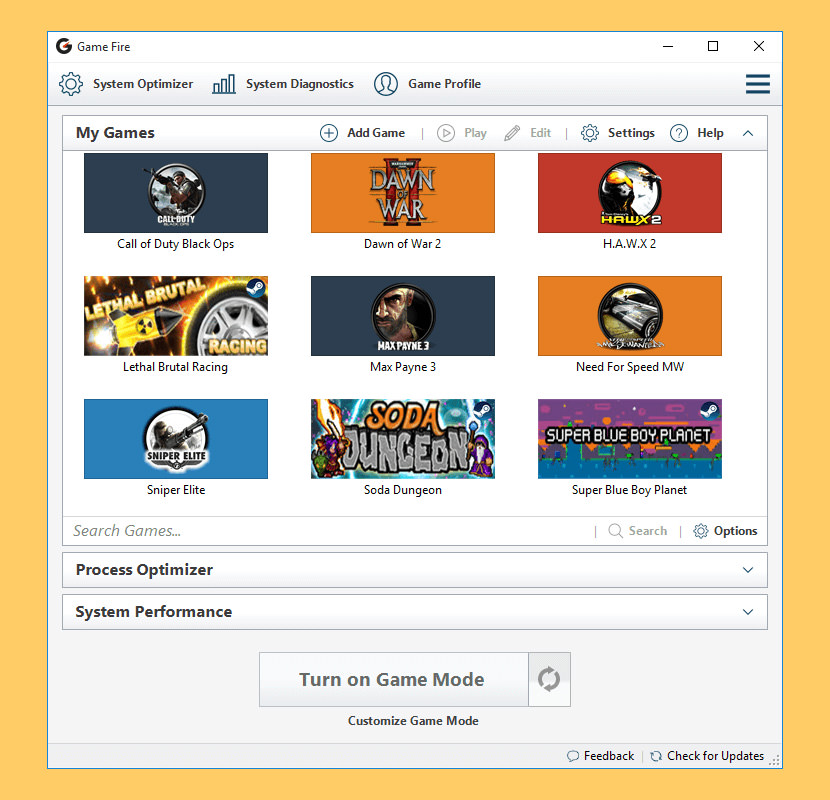Click the My Games Settings gear icon
Viewport: 830px width, 800px height.
coord(590,133)
